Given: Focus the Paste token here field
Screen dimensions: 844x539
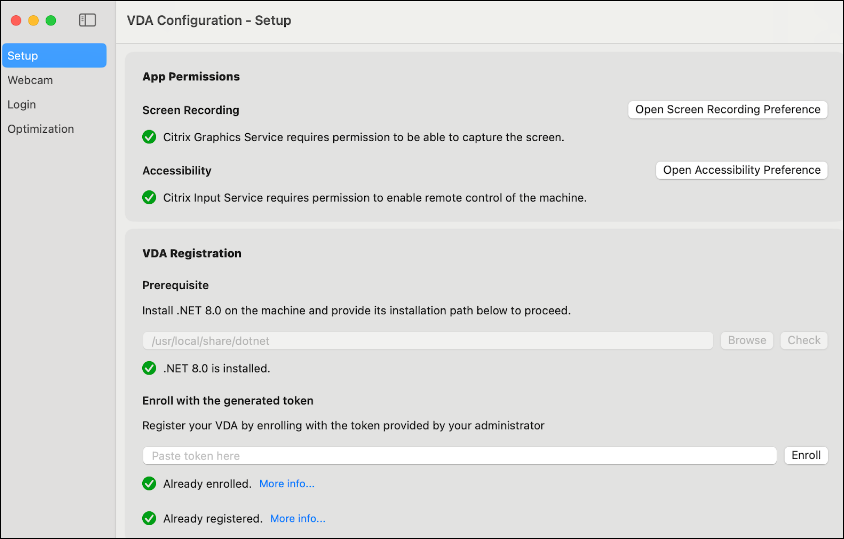Looking at the screenshot, I should coord(459,456).
